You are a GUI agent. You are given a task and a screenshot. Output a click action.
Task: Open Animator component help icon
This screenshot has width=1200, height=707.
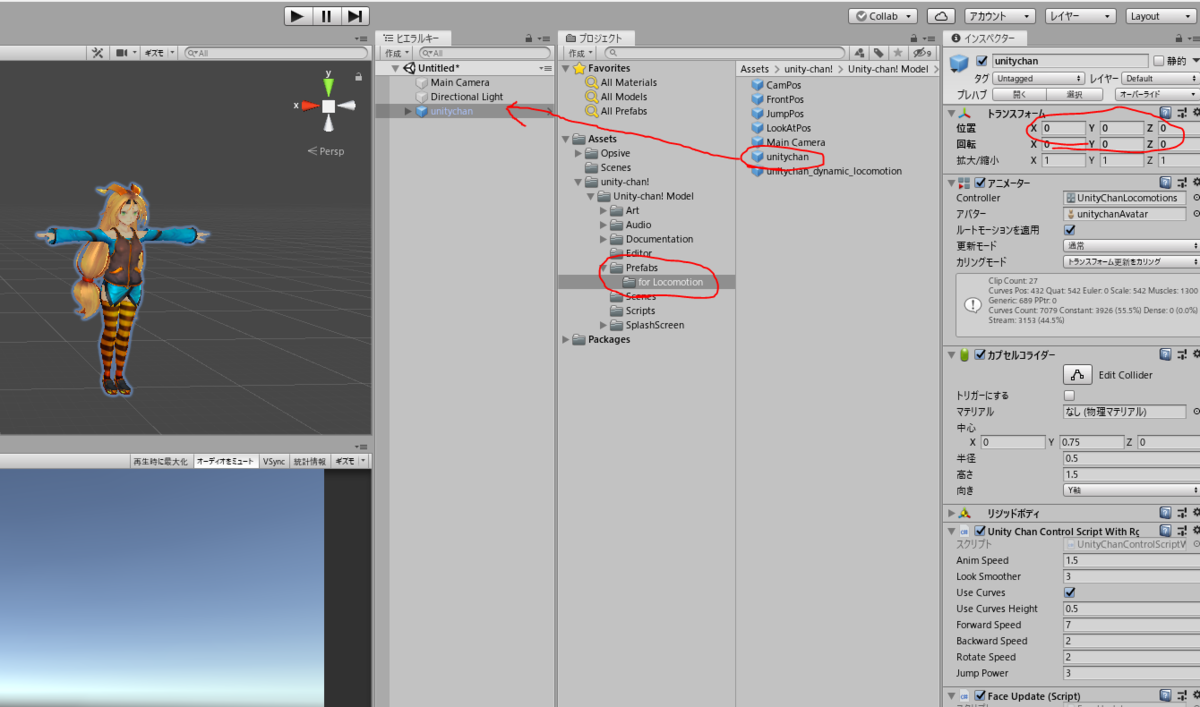tap(1166, 183)
